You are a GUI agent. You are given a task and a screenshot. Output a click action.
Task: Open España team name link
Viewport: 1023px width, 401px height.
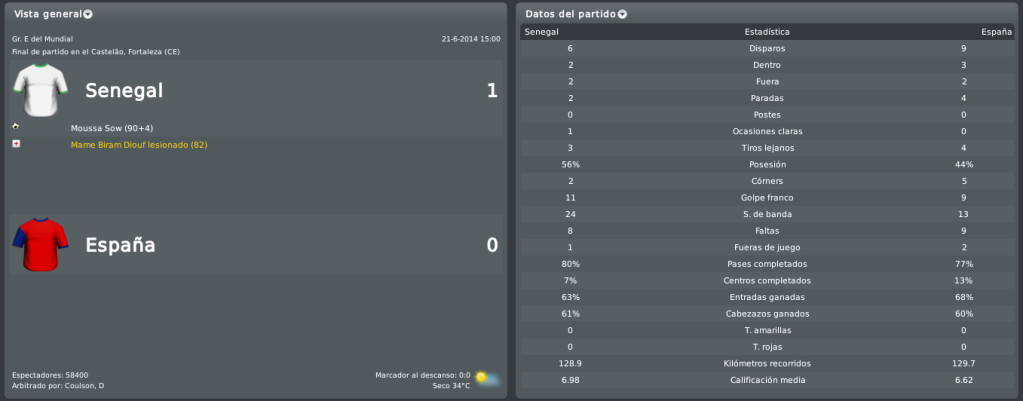pos(121,245)
